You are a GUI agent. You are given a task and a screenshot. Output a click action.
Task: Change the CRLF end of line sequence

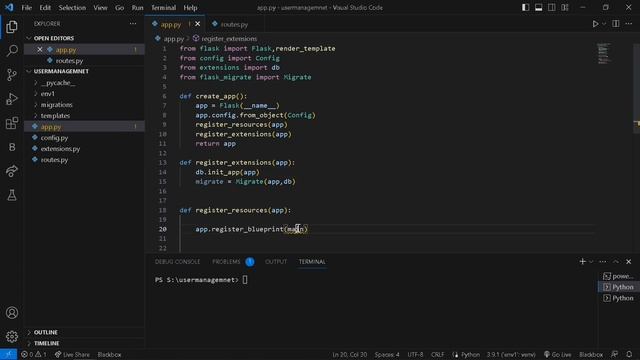coord(438,354)
